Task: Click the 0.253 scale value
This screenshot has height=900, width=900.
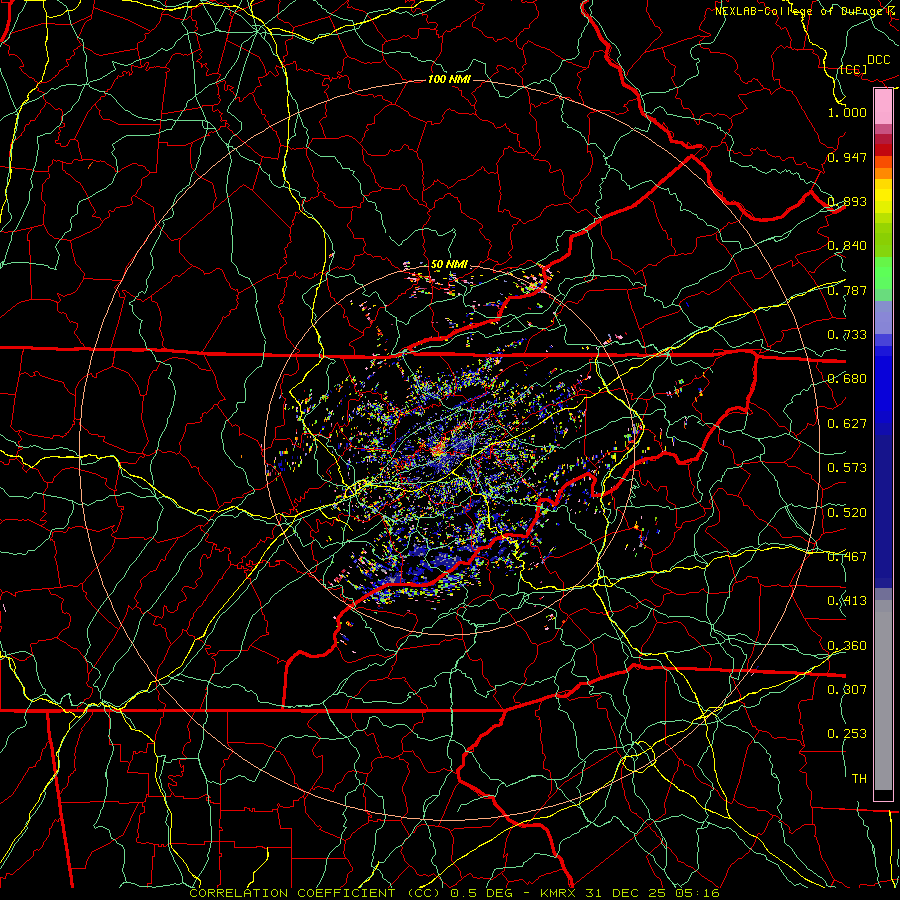Action: point(847,734)
